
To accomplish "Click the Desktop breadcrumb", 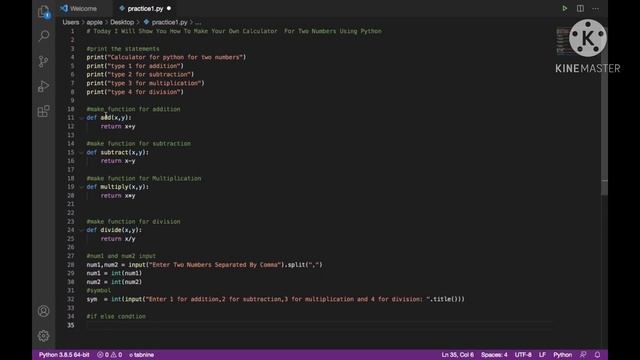I will 122,22.
